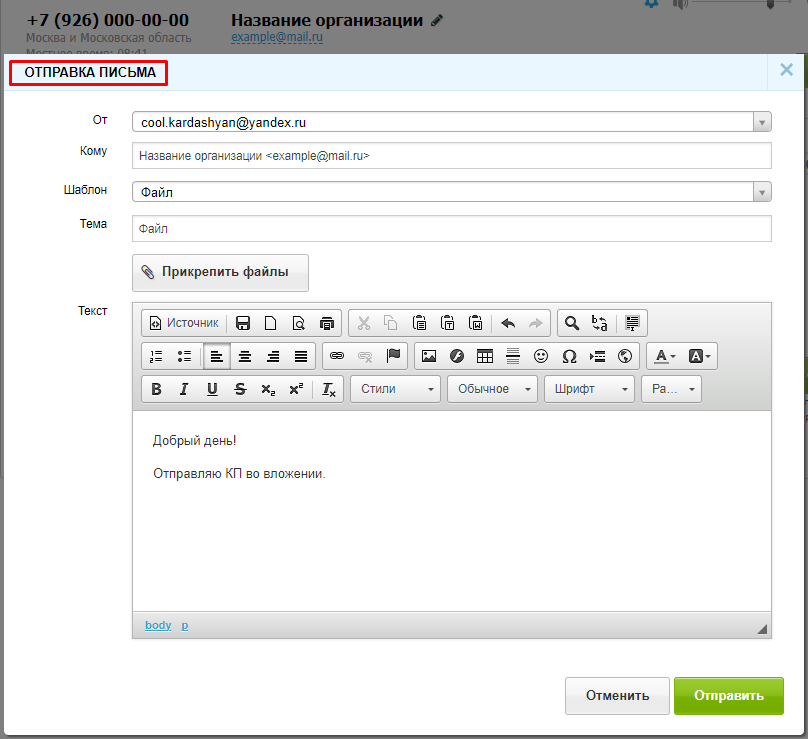This screenshot has height=739, width=808.
Task: Click the editor resize corner handle
Action: tap(762, 629)
